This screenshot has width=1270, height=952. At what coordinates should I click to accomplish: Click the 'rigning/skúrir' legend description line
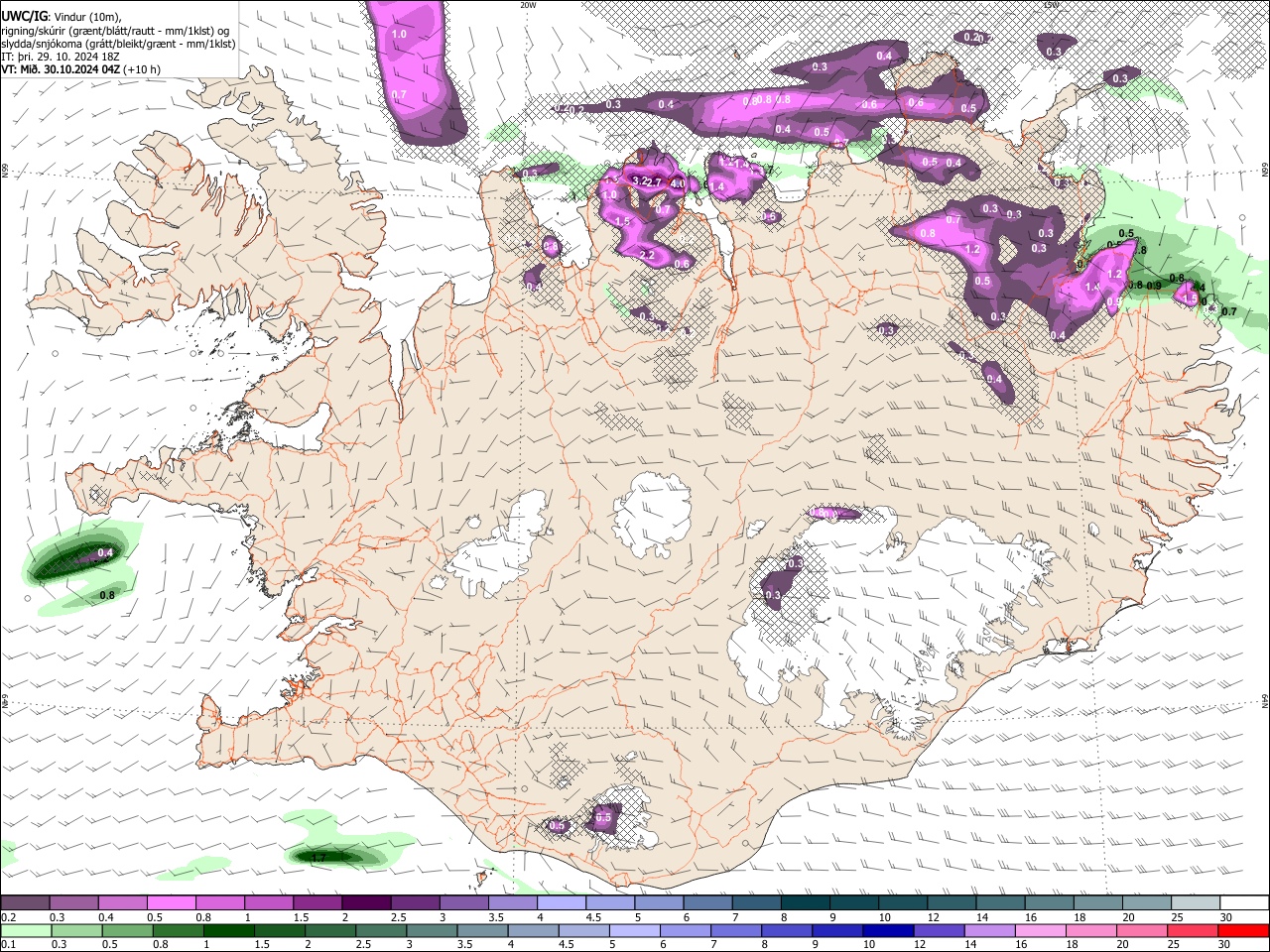coord(114,30)
